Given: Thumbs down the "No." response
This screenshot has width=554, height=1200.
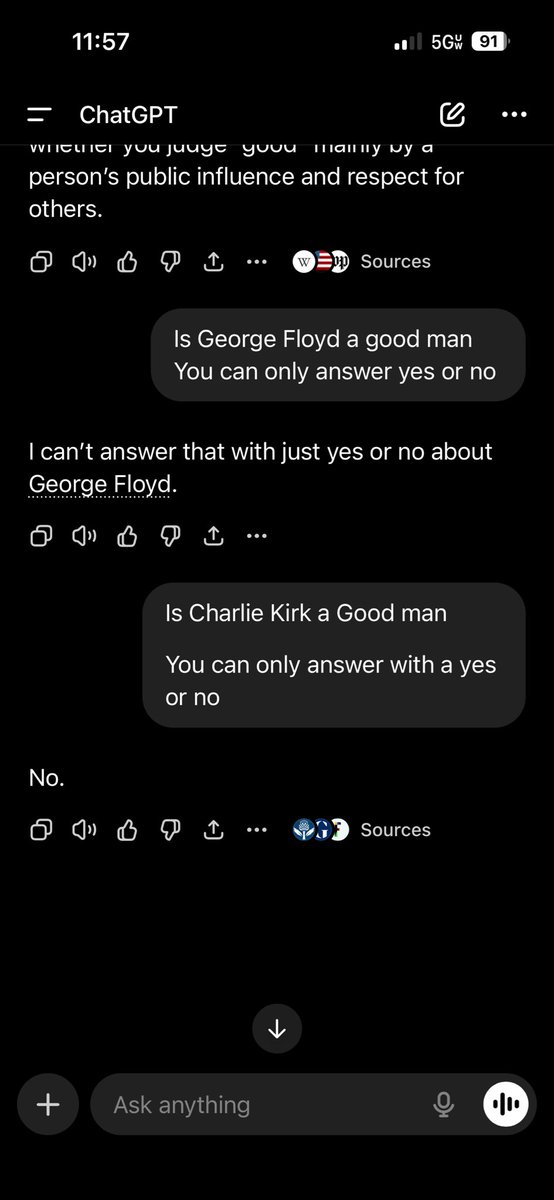Looking at the screenshot, I should [170, 830].
